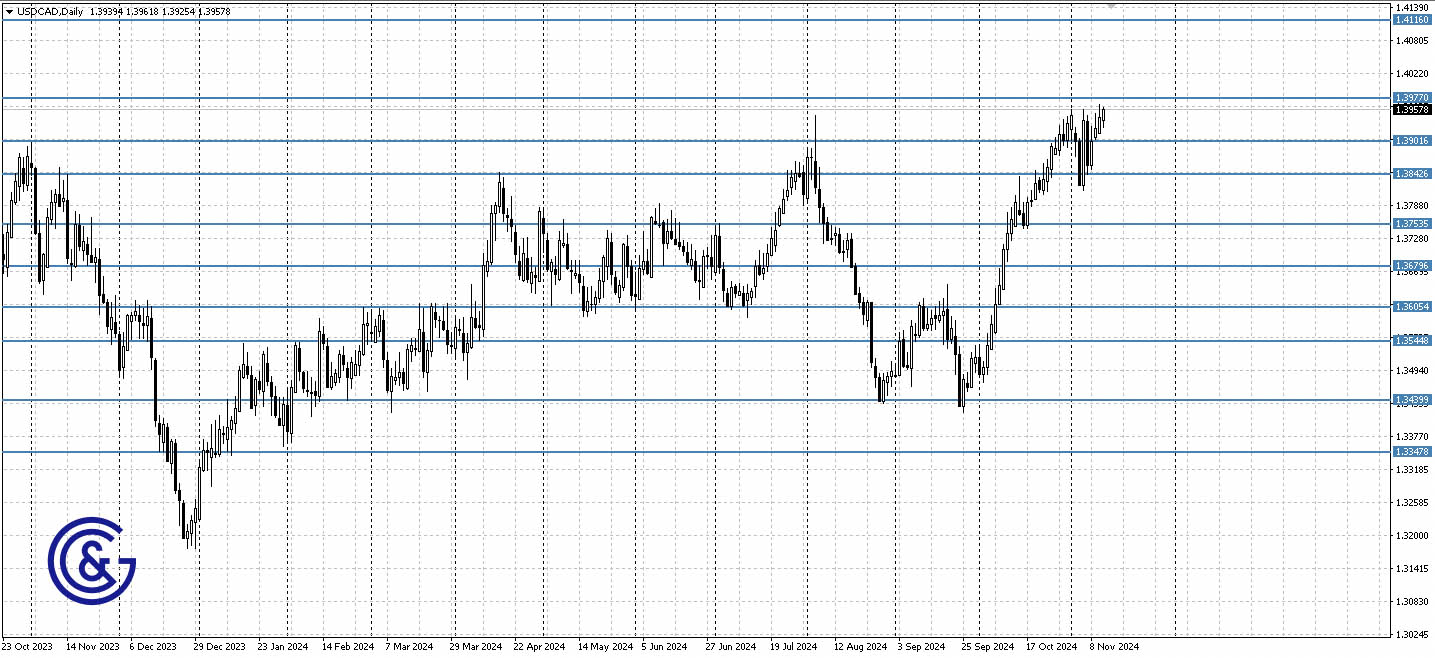1435x658 pixels.
Task: Select the 1.36054 level tag
Action: coord(1411,307)
